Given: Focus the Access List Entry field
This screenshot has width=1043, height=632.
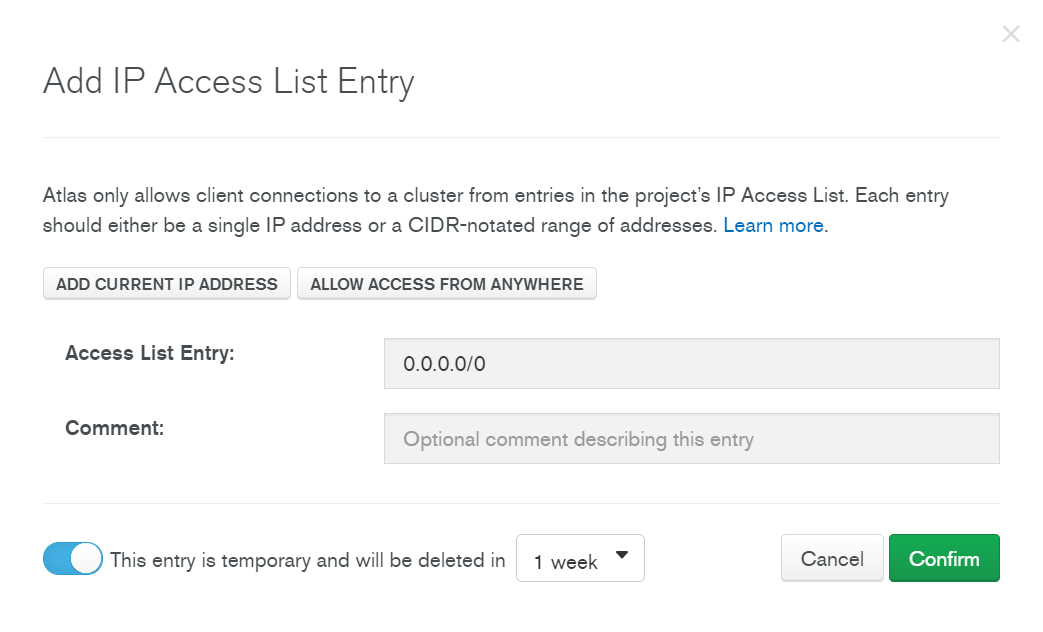Looking at the screenshot, I should point(691,363).
